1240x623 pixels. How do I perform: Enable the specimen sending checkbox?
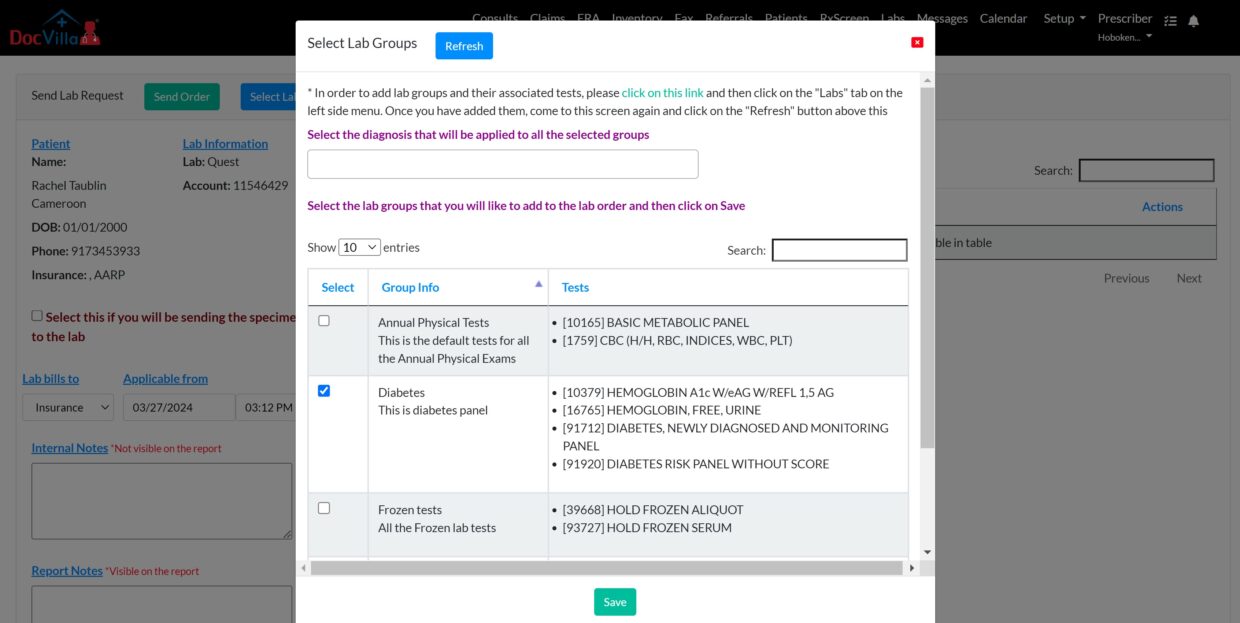click(36, 315)
